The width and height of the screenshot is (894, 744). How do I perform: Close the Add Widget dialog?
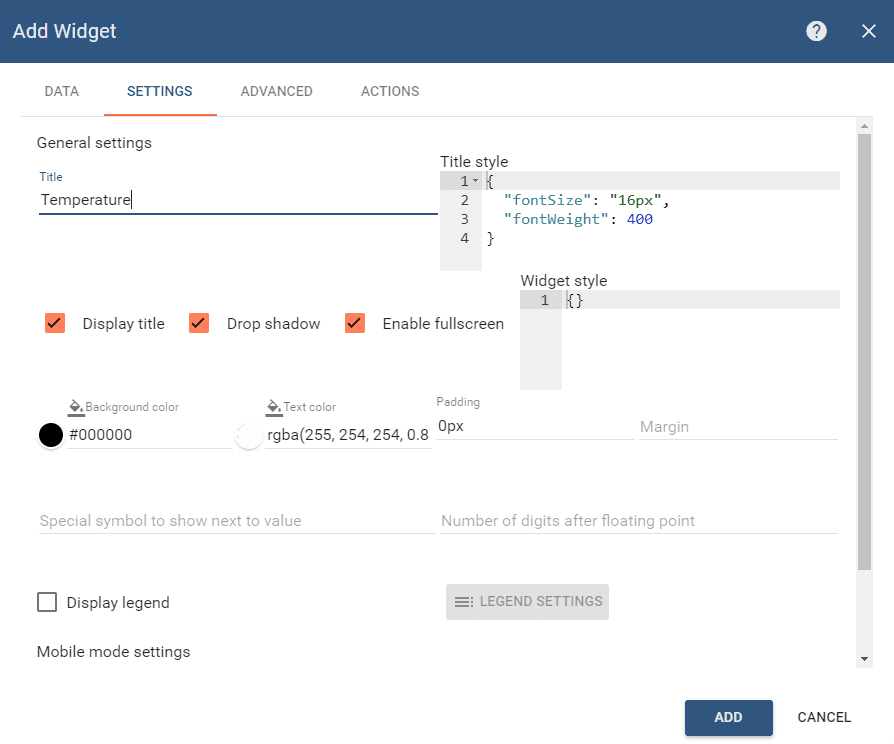pos(868,31)
